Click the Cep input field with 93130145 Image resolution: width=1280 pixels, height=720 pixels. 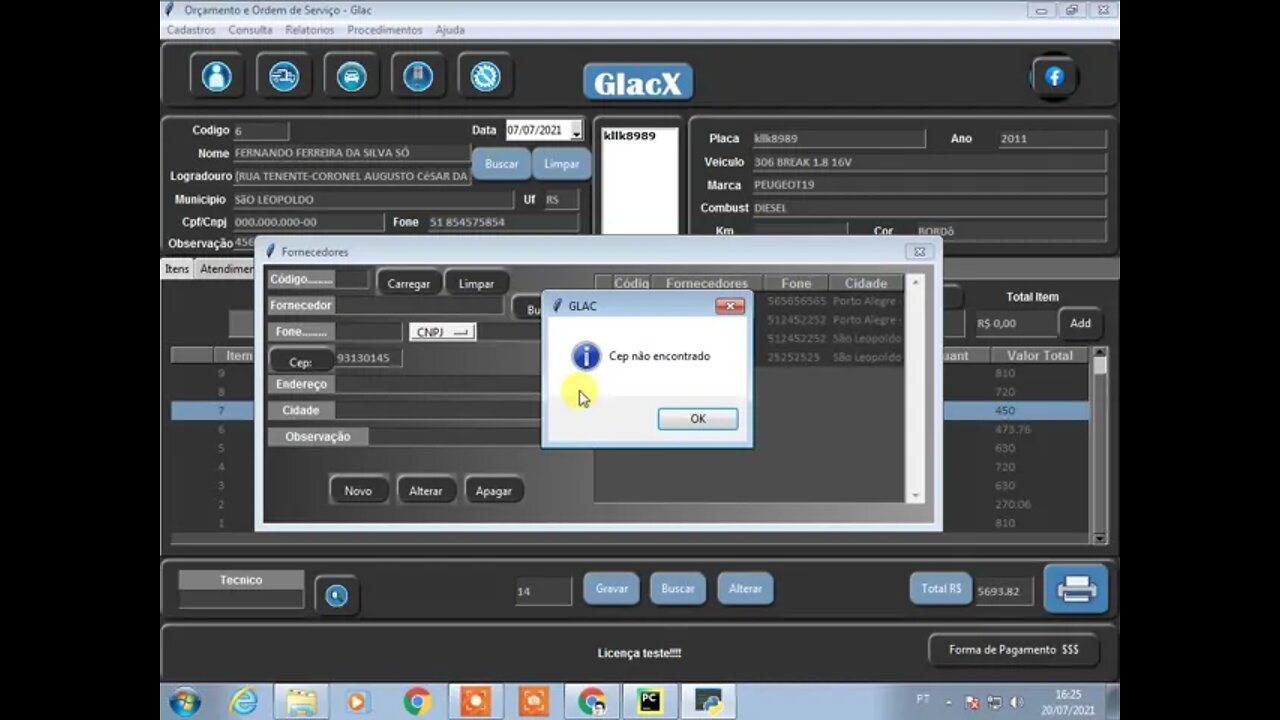[370, 358]
